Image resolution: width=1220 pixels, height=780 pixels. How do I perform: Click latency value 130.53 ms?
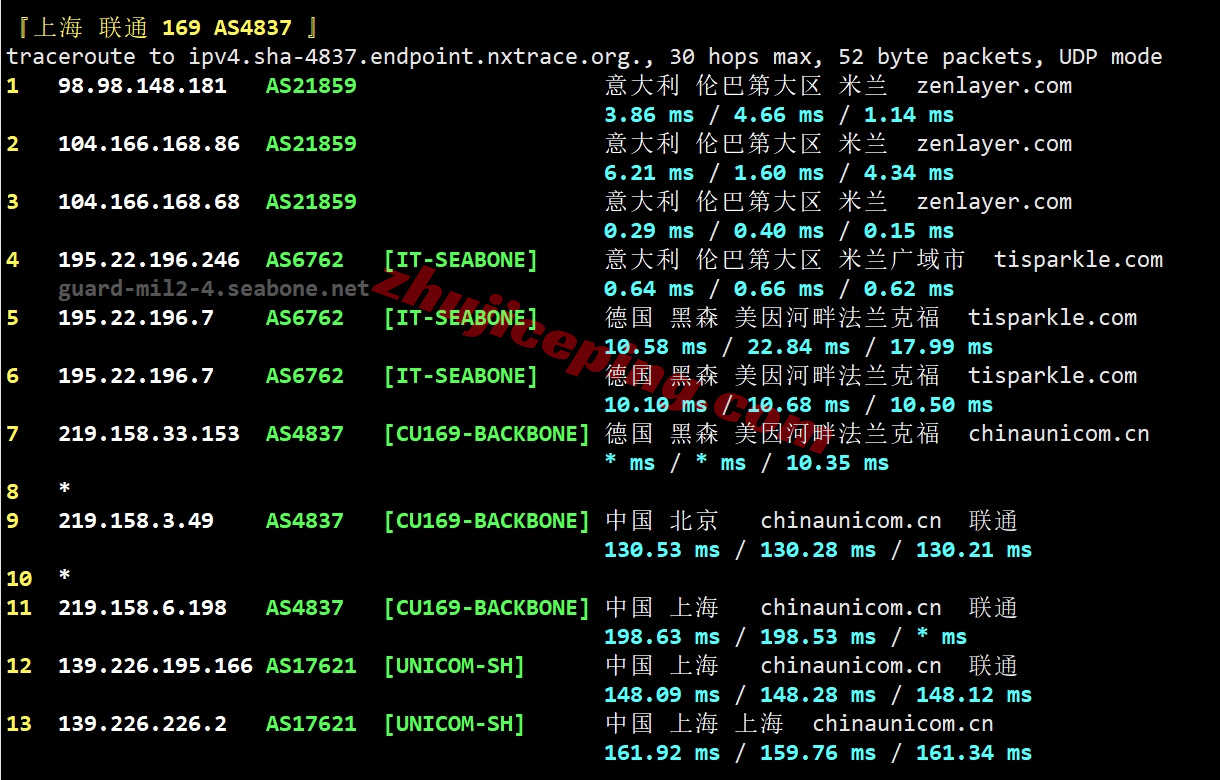662,550
